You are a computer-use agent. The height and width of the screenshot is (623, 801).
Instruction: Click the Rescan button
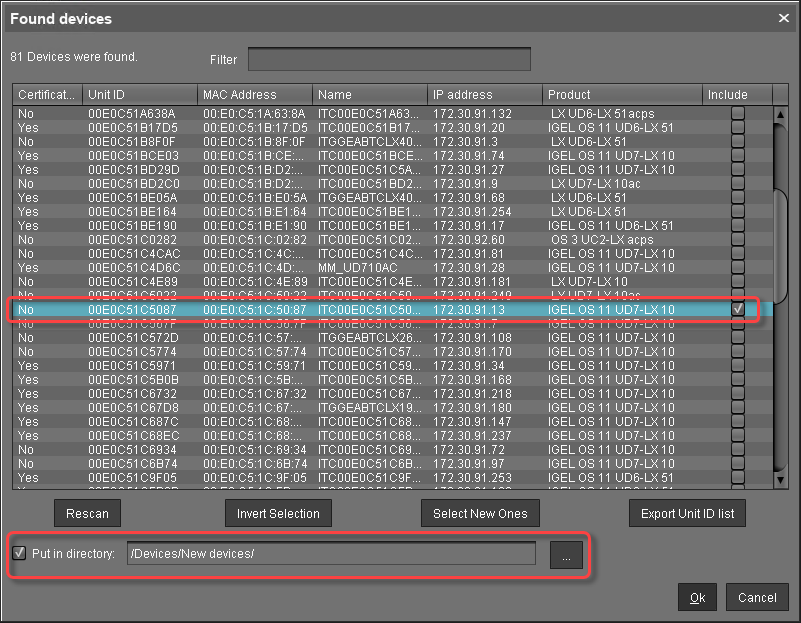(x=87, y=514)
